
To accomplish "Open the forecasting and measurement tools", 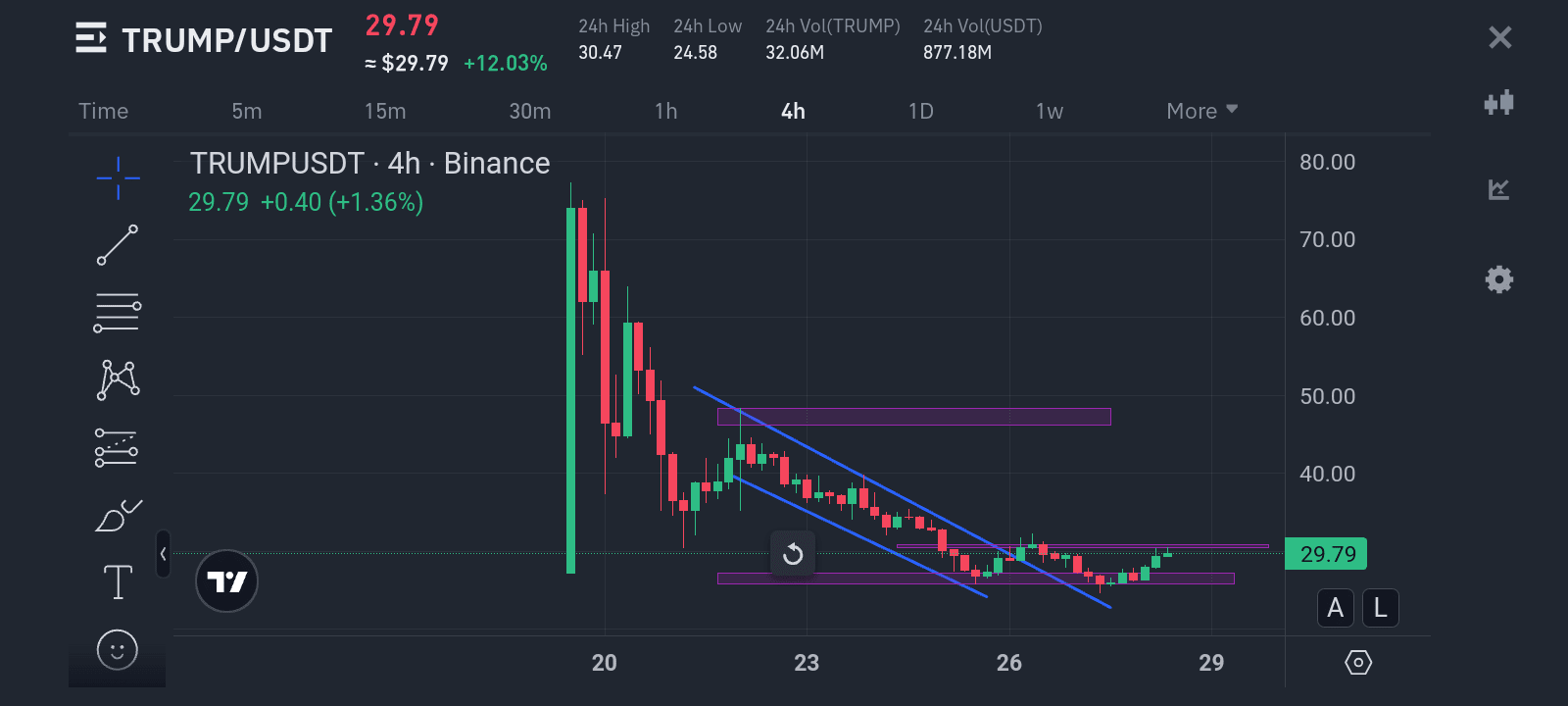I will tap(117, 447).
